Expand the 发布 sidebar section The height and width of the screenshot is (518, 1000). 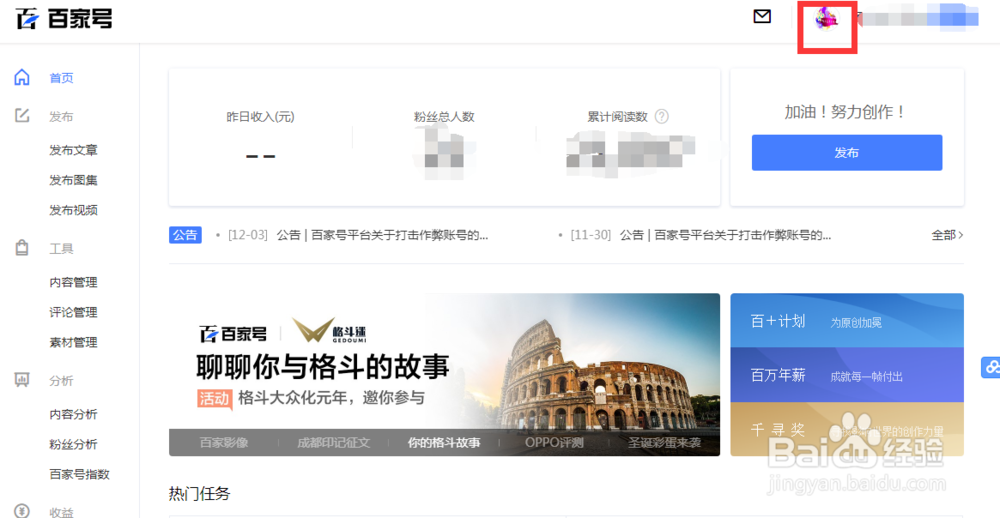(61, 117)
